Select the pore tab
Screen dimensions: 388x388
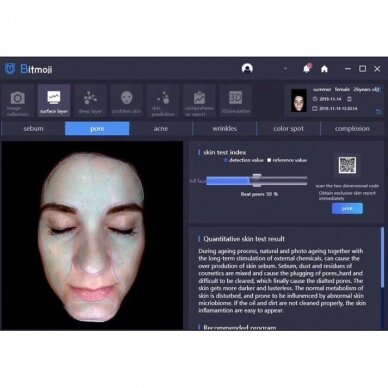[97, 129]
